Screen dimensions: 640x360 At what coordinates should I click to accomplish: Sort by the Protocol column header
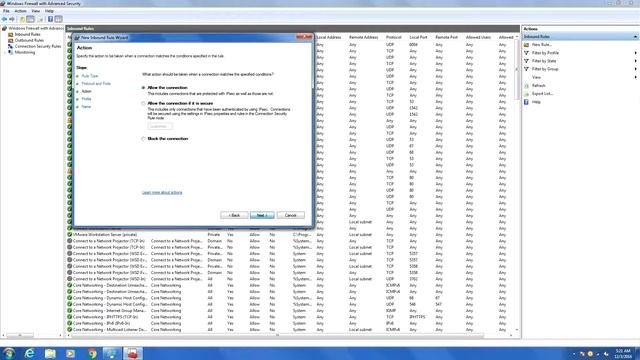pyautogui.click(x=393, y=37)
